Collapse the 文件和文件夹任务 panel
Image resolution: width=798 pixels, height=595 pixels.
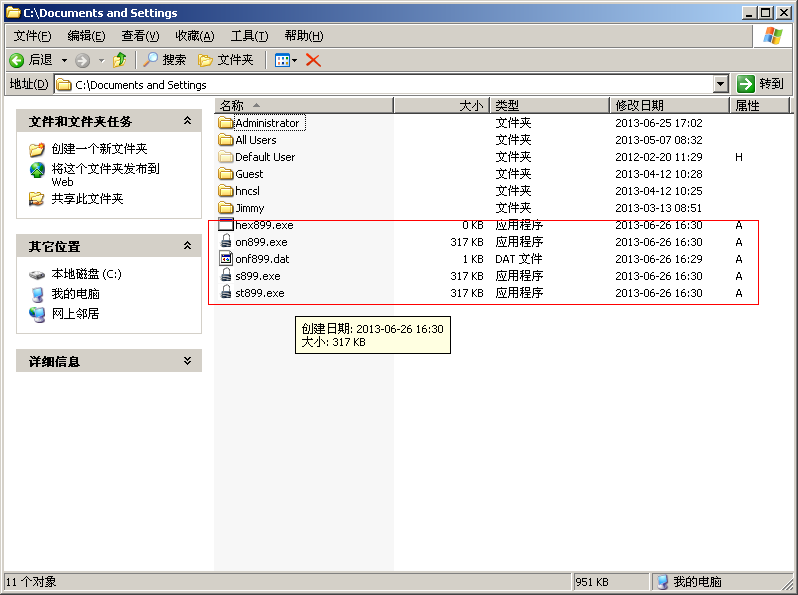pos(187,121)
